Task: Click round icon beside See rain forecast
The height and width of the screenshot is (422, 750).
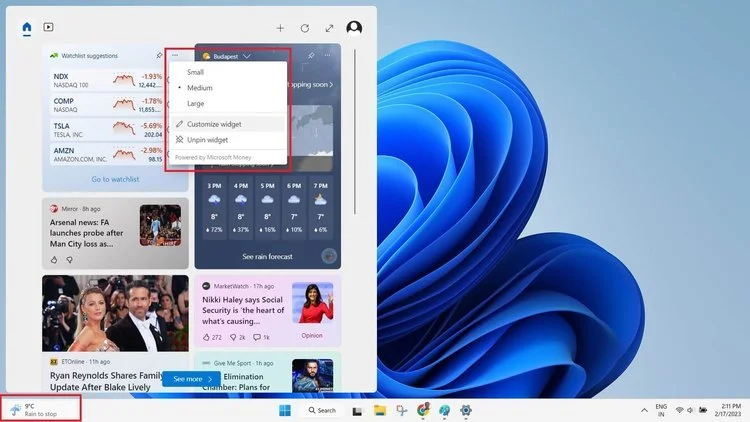Action: [x=329, y=256]
